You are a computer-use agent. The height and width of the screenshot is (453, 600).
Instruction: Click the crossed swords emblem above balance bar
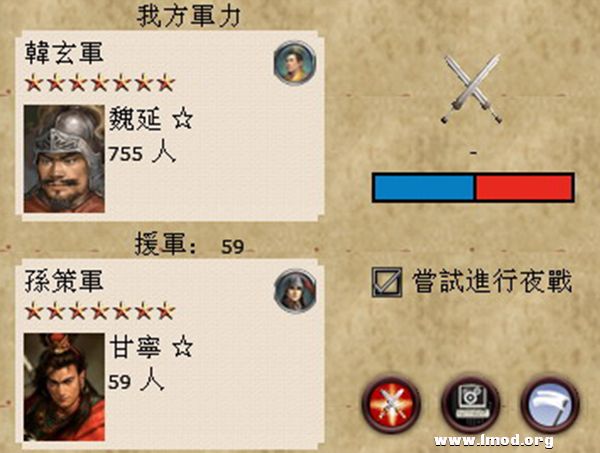[x=472, y=89]
